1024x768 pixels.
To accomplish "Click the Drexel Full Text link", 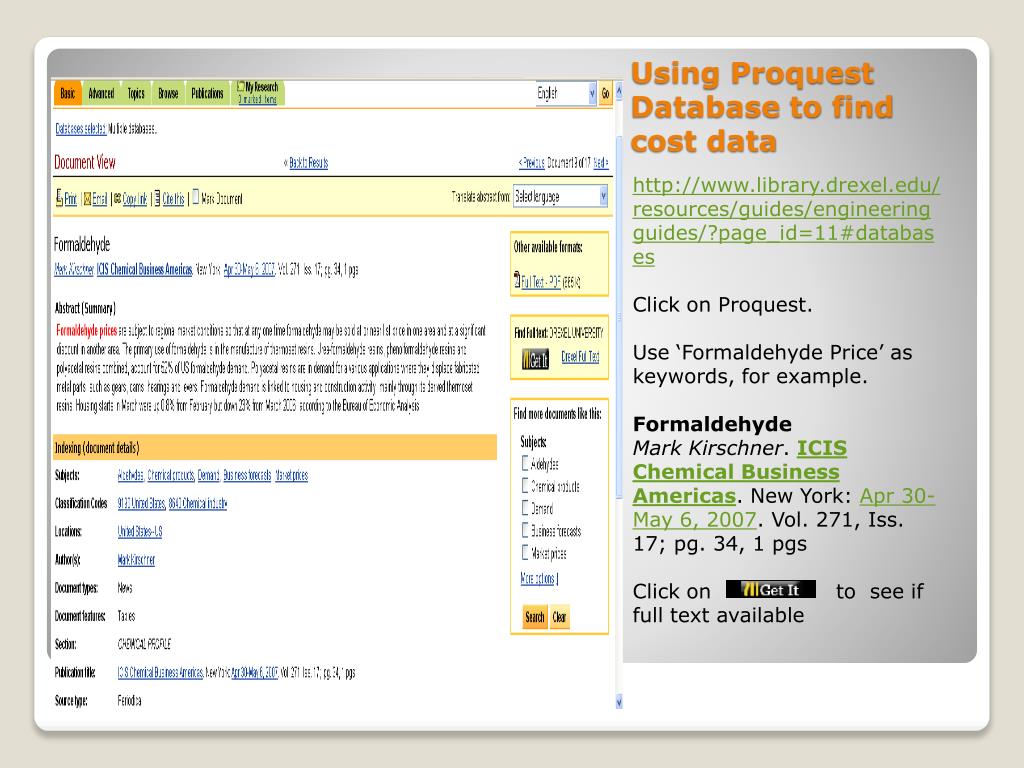I will 580,357.
